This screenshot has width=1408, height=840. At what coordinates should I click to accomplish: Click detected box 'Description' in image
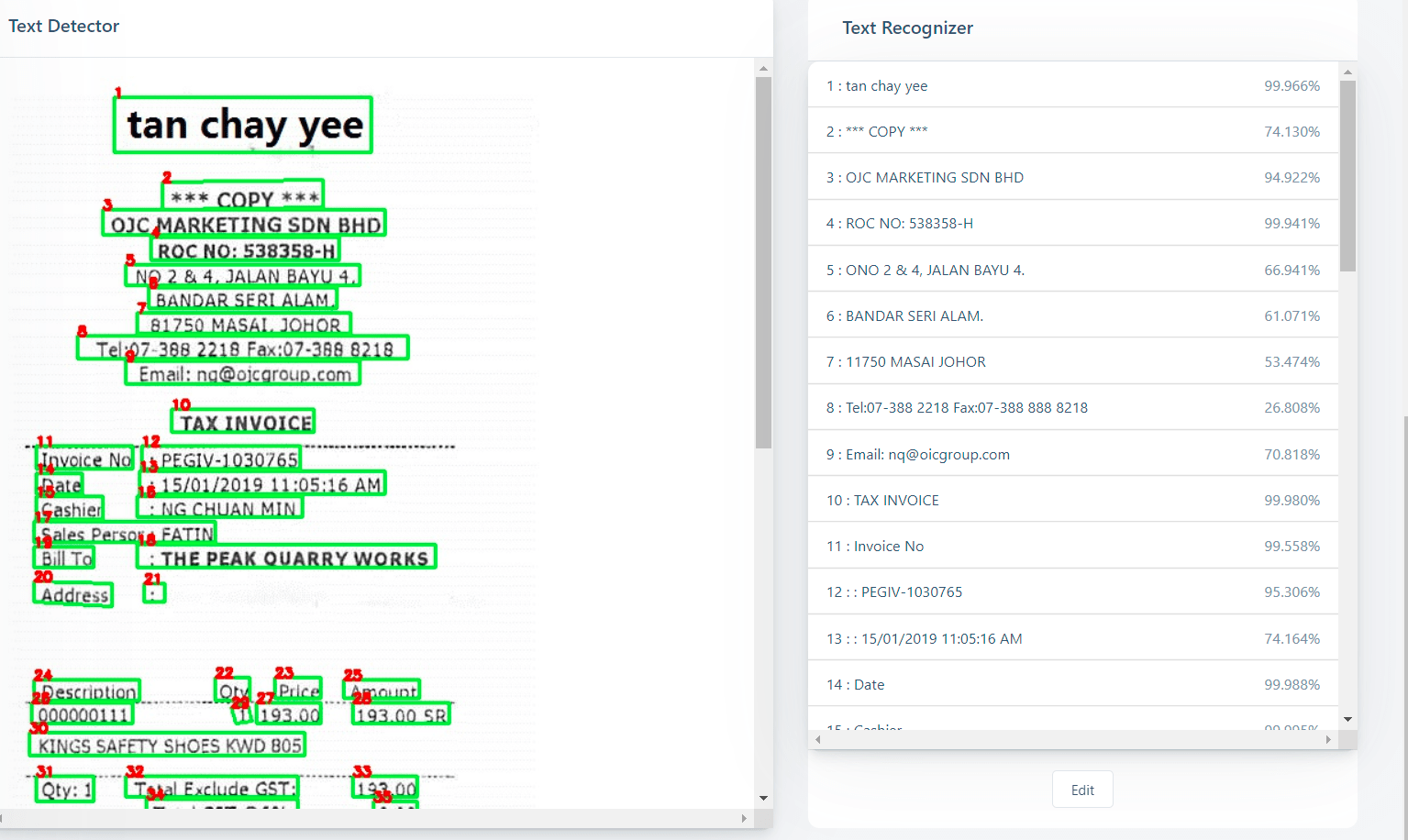(87, 691)
